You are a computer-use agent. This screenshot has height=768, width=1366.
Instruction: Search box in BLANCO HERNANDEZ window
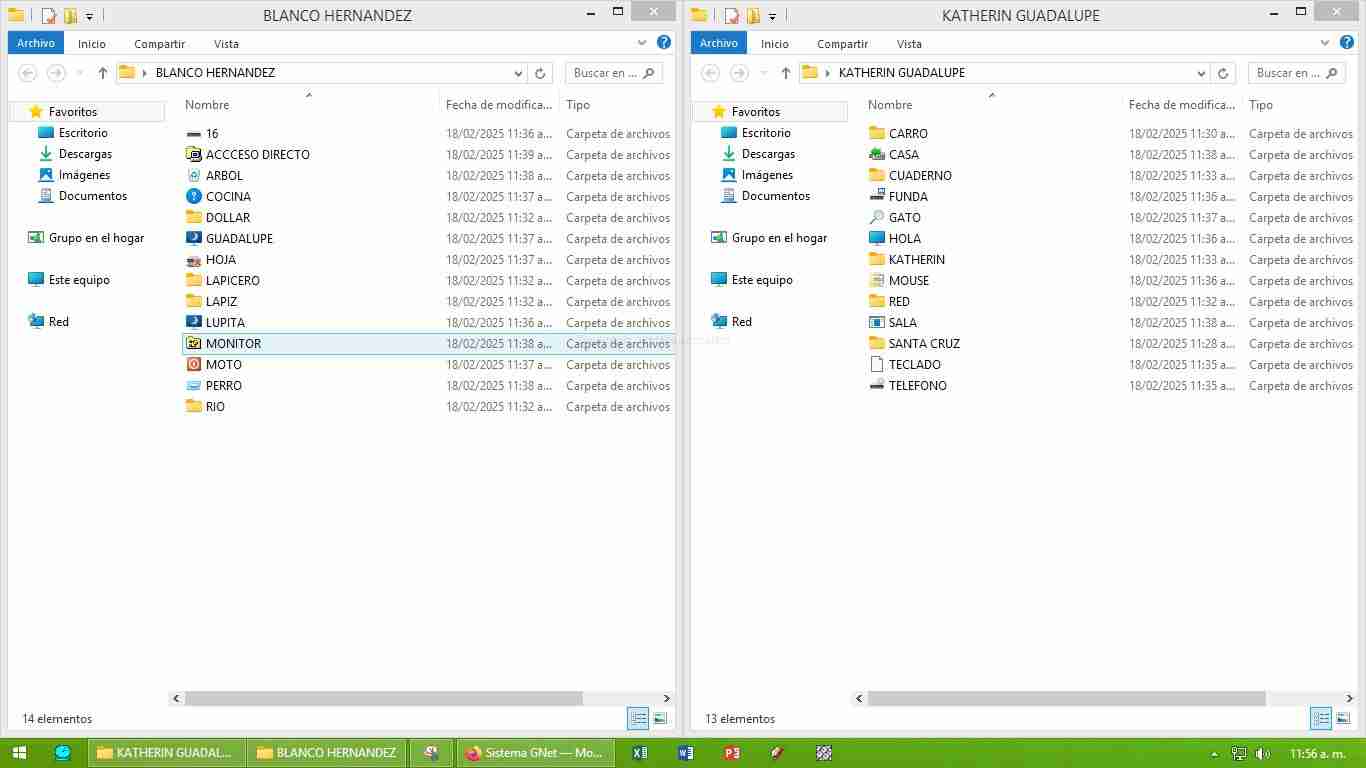click(x=614, y=73)
